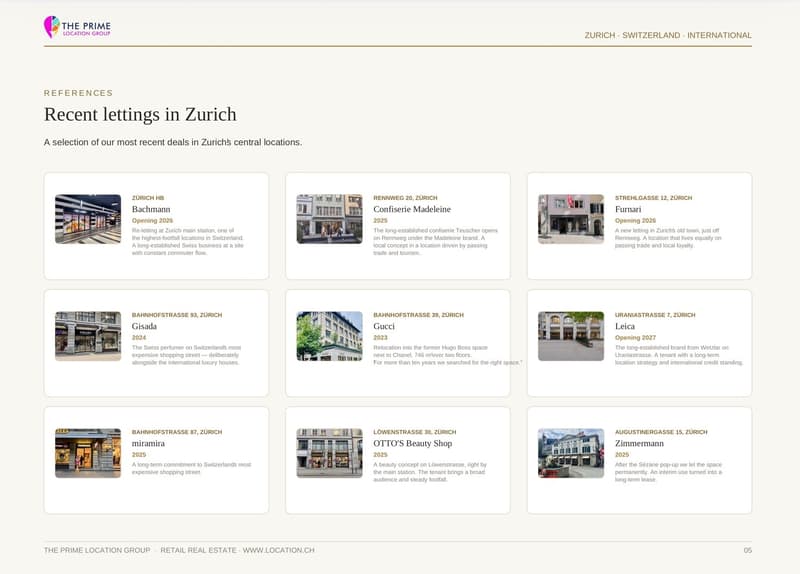
Task: Click the 2025 year under miramira
Action: (139, 455)
